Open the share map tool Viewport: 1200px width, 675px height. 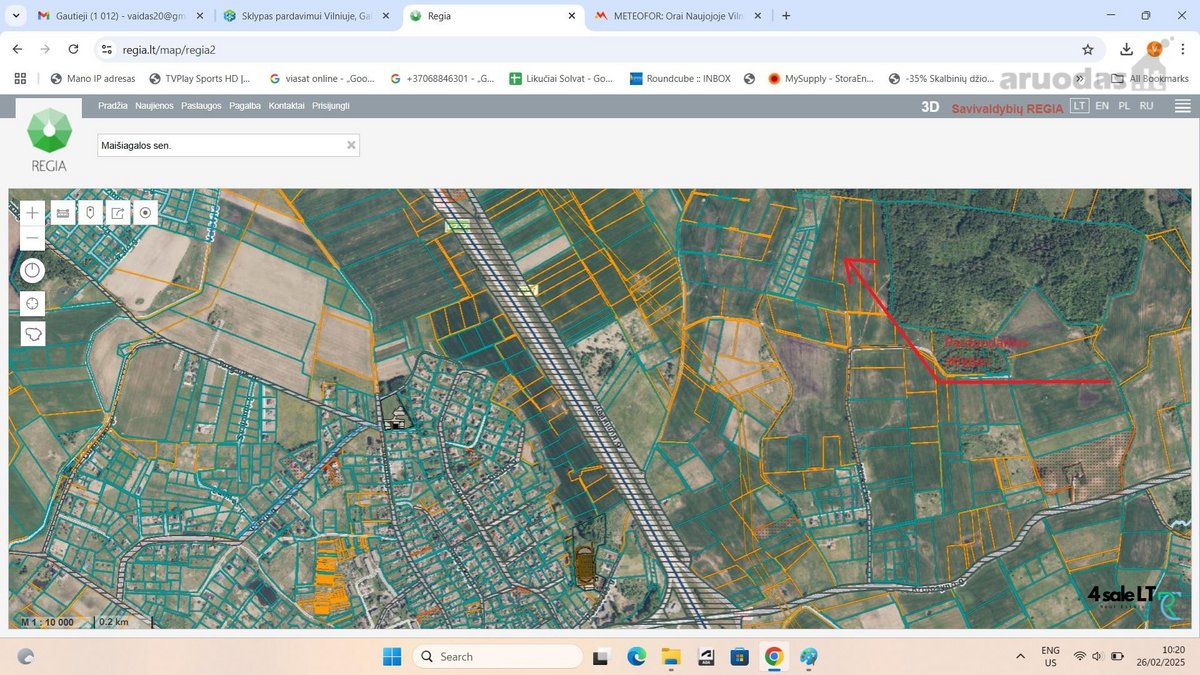(x=118, y=213)
